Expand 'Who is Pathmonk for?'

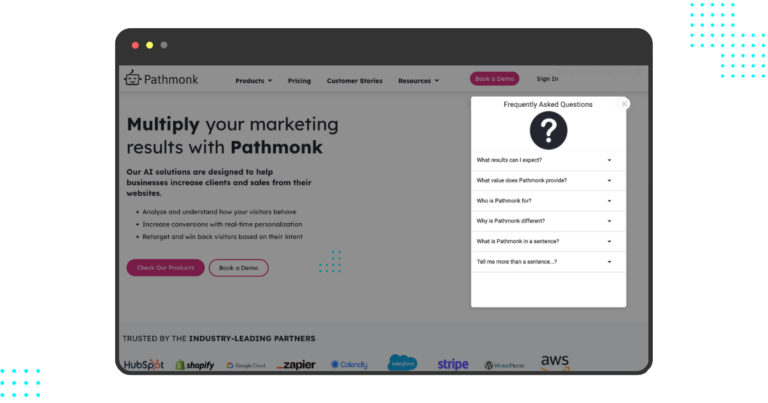(548, 201)
